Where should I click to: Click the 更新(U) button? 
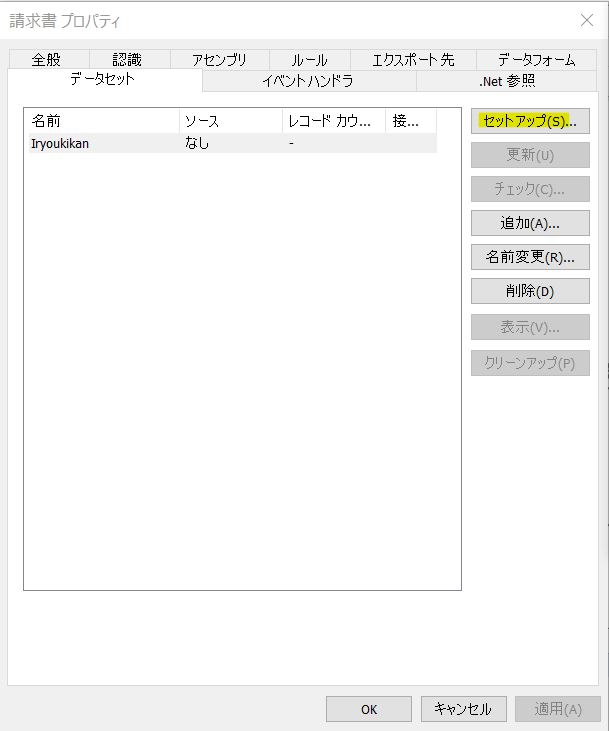(x=530, y=155)
